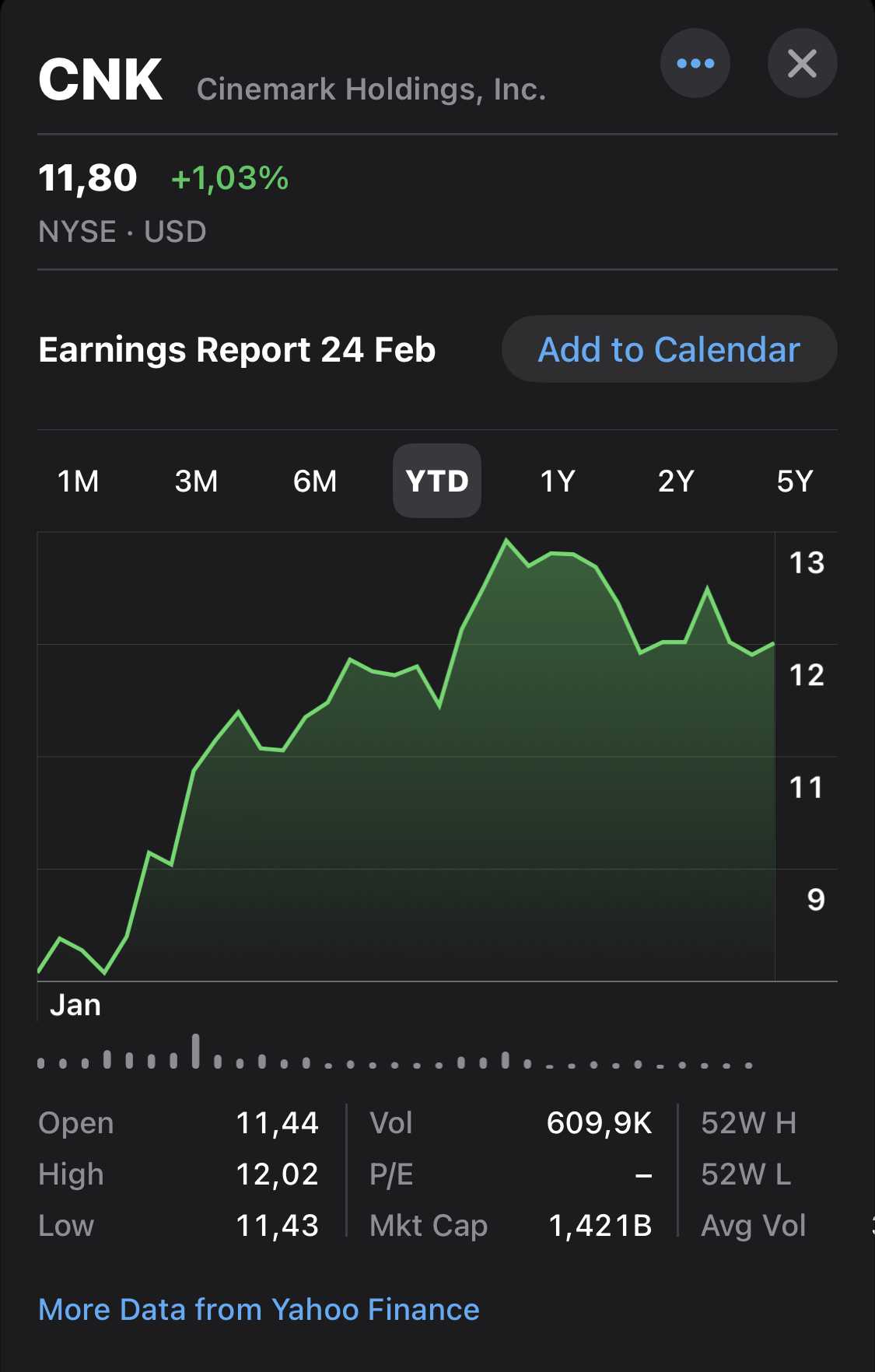The height and width of the screenshot is (1372, 875).
Task: Toggle the +1,03% change value
Action: (229, 178)
